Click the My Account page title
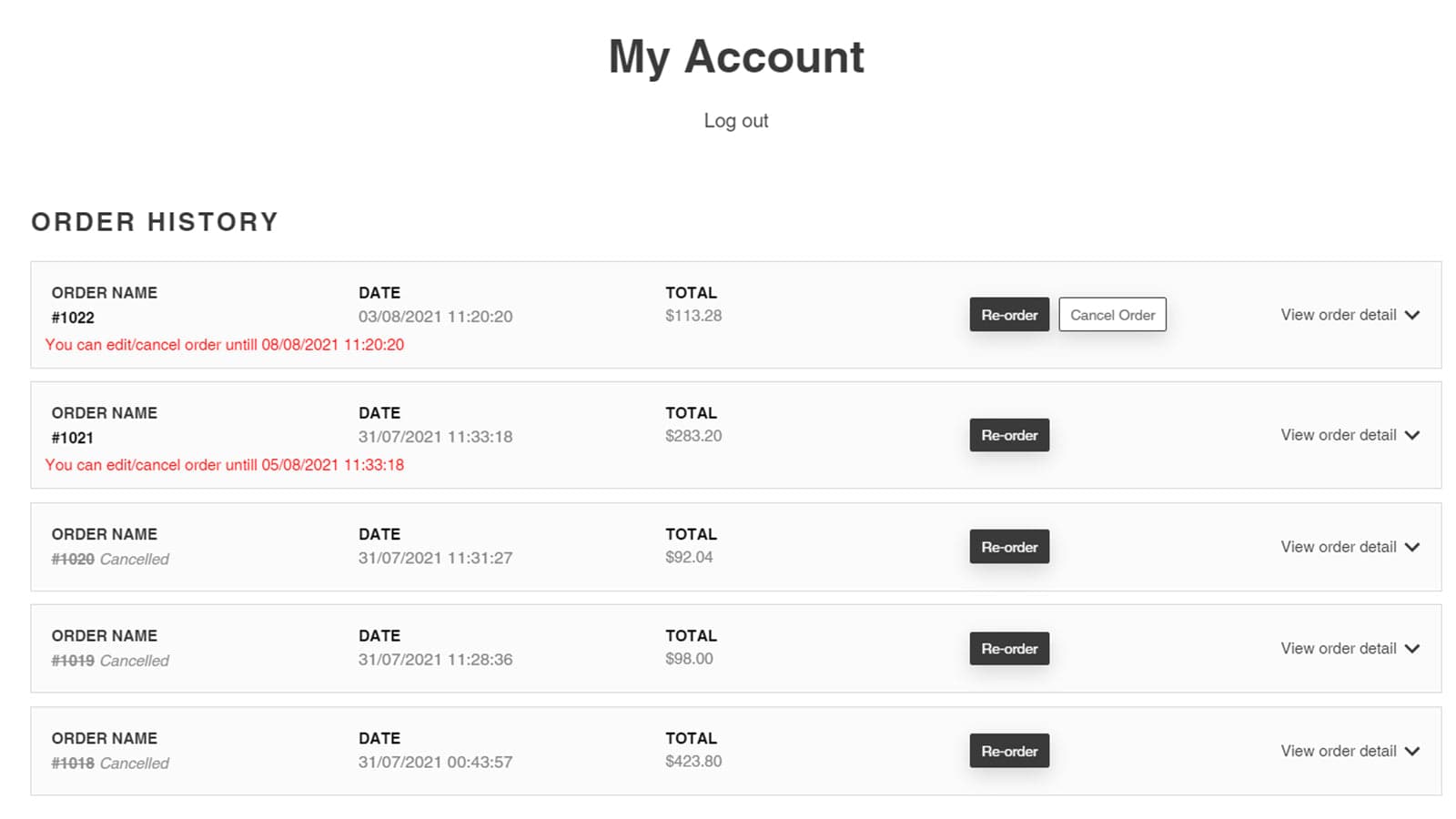The image size is (1456, 819). (x=735, y=57)
